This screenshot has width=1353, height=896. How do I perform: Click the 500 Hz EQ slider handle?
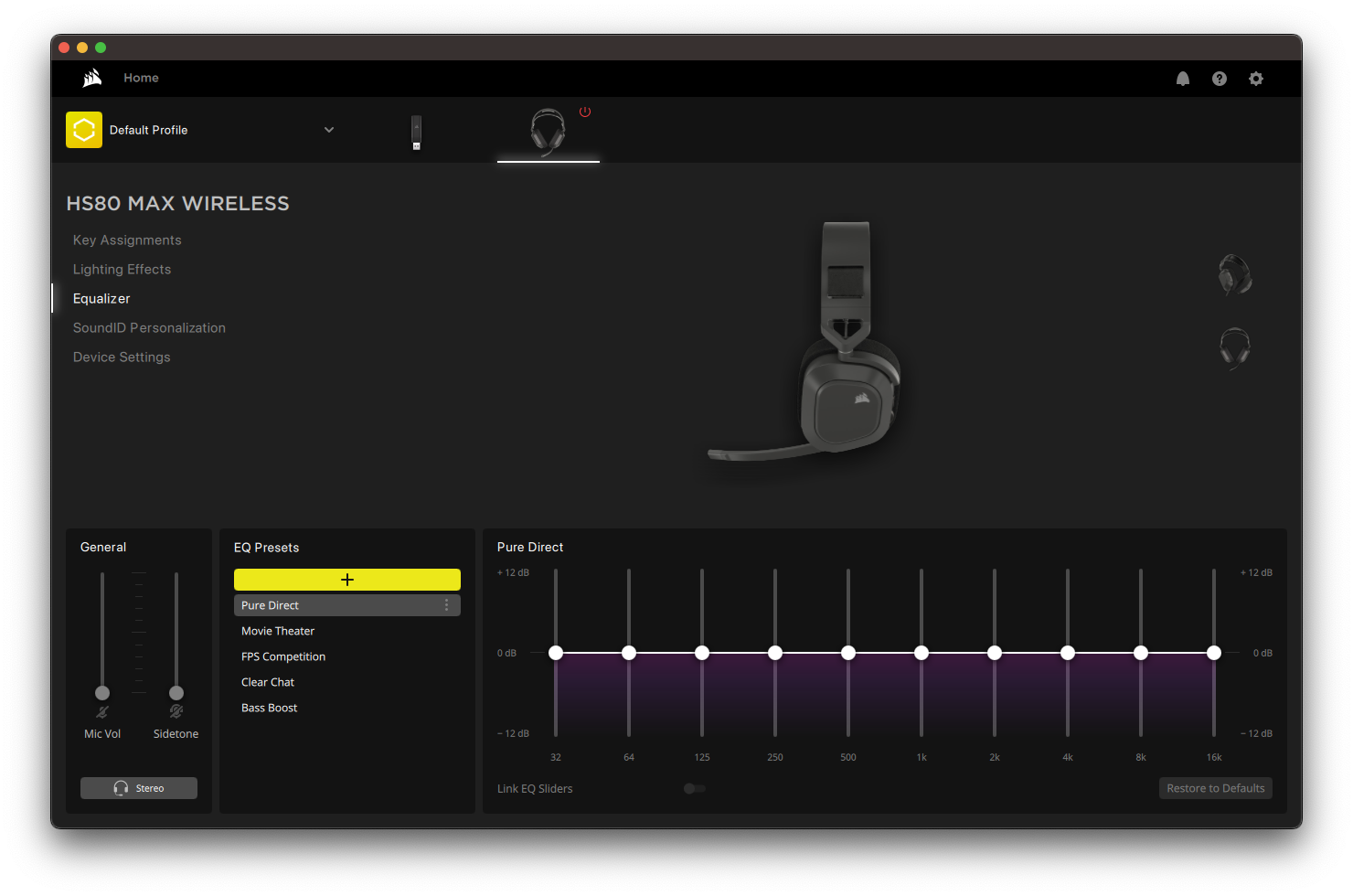(848, 653)
